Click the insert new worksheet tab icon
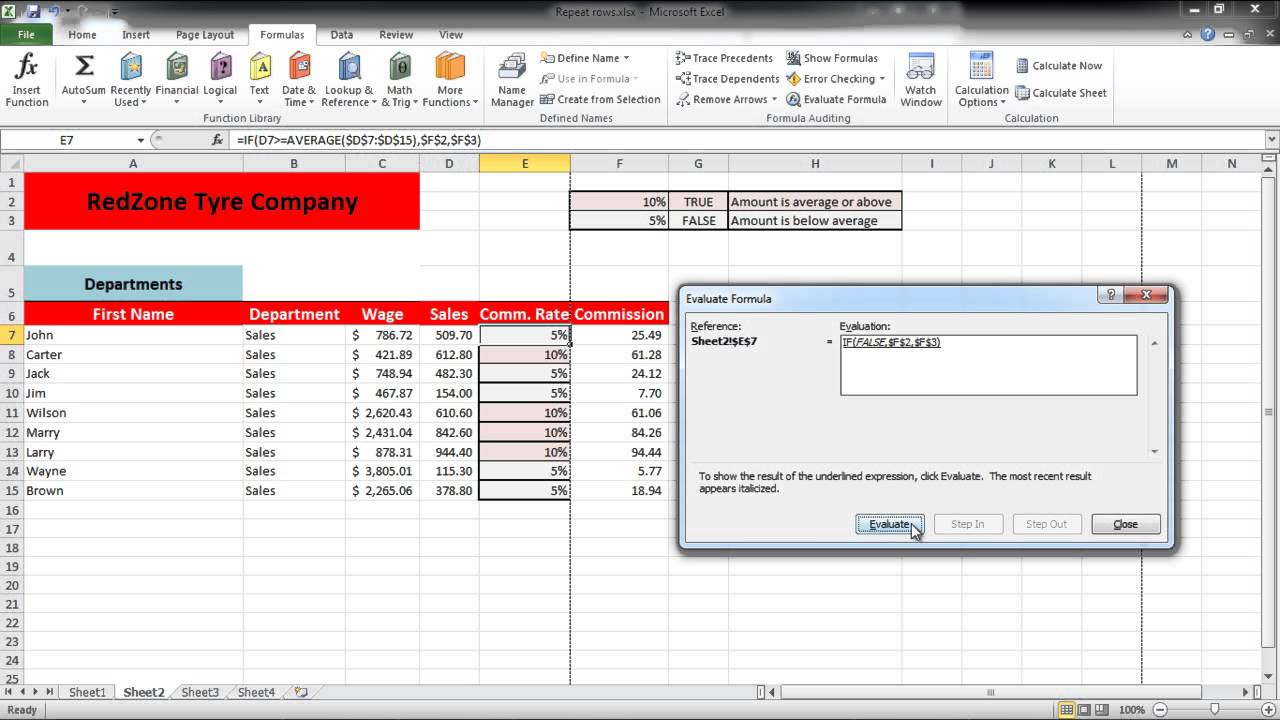 [300, 692]
